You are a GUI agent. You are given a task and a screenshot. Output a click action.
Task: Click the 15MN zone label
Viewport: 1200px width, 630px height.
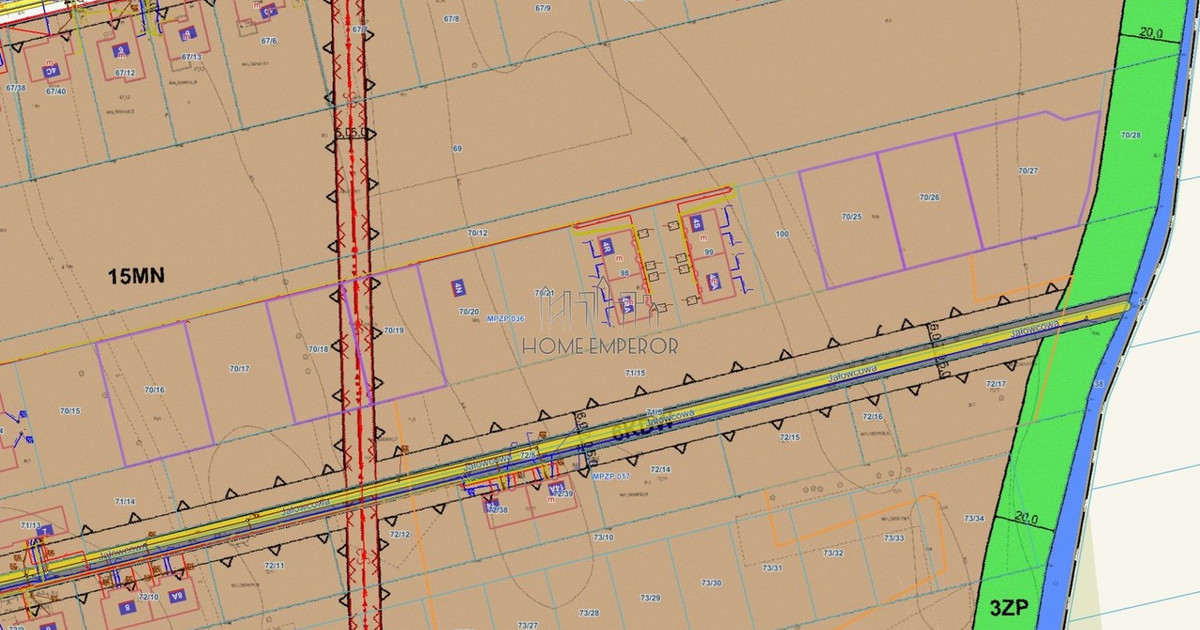pos(136,277)
